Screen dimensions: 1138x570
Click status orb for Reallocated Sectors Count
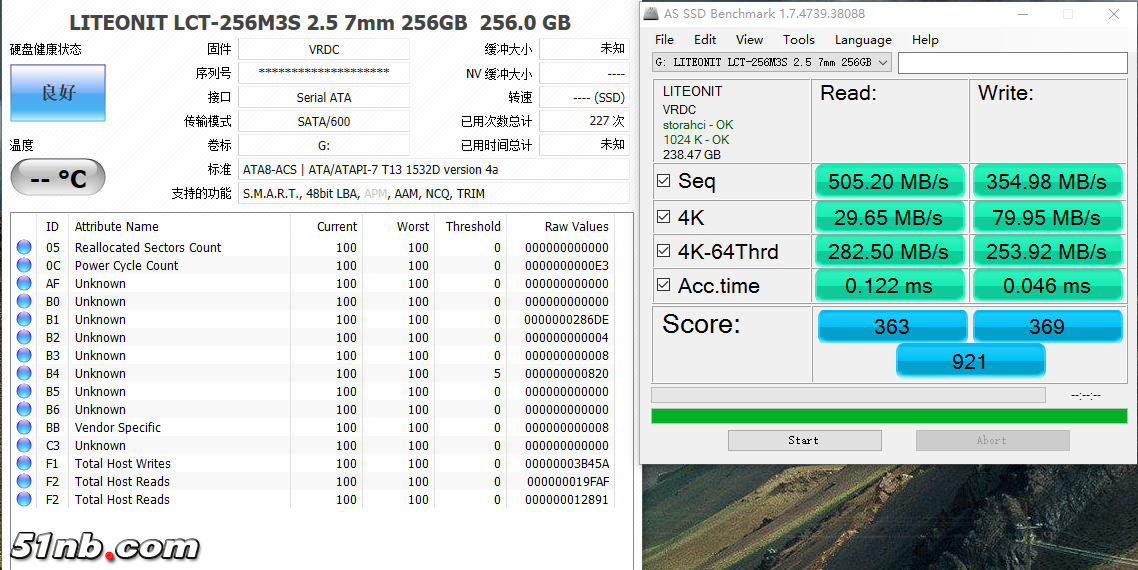click(x=24, y=248)
